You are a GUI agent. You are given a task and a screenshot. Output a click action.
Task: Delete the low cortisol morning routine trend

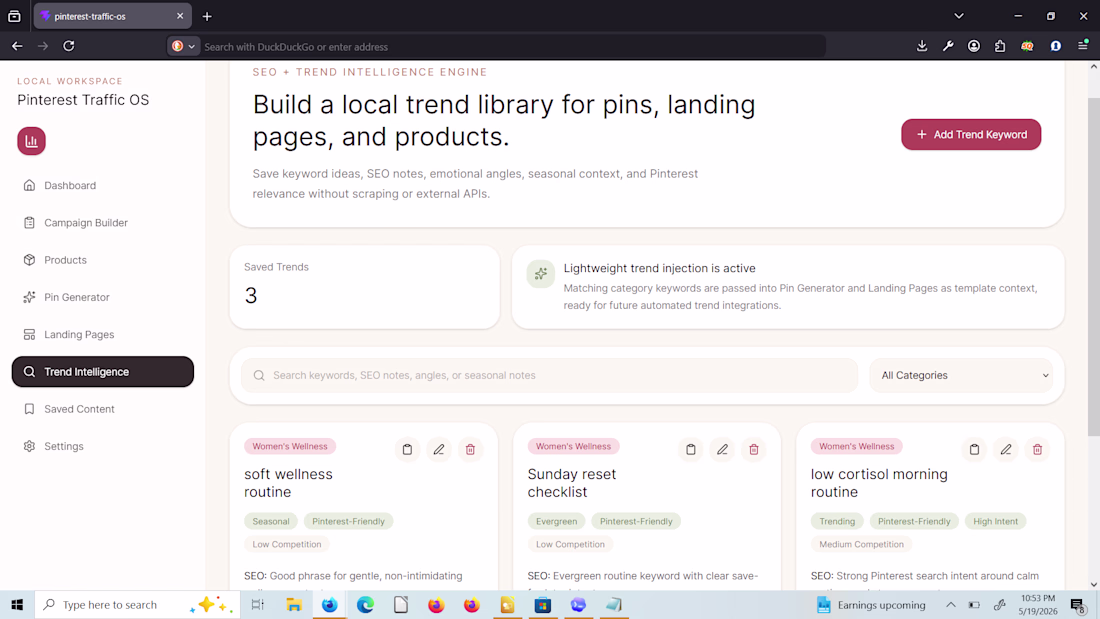(1038, 449)
